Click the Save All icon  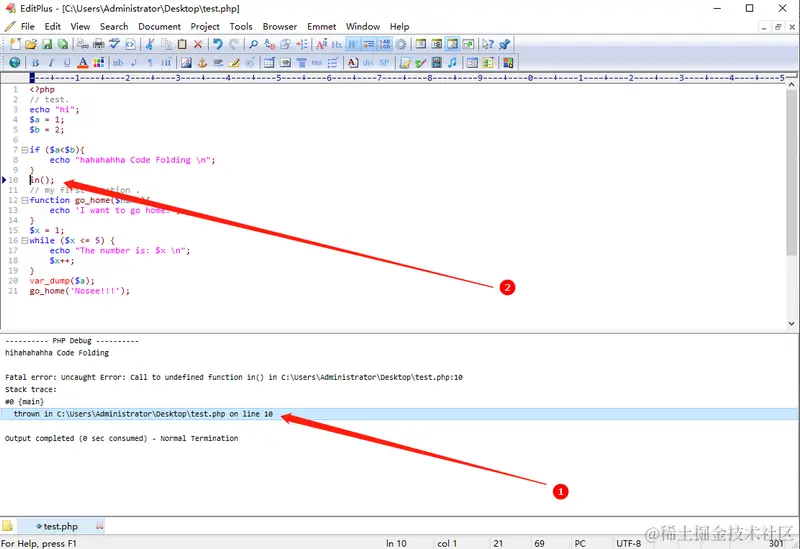pos(62,44)
